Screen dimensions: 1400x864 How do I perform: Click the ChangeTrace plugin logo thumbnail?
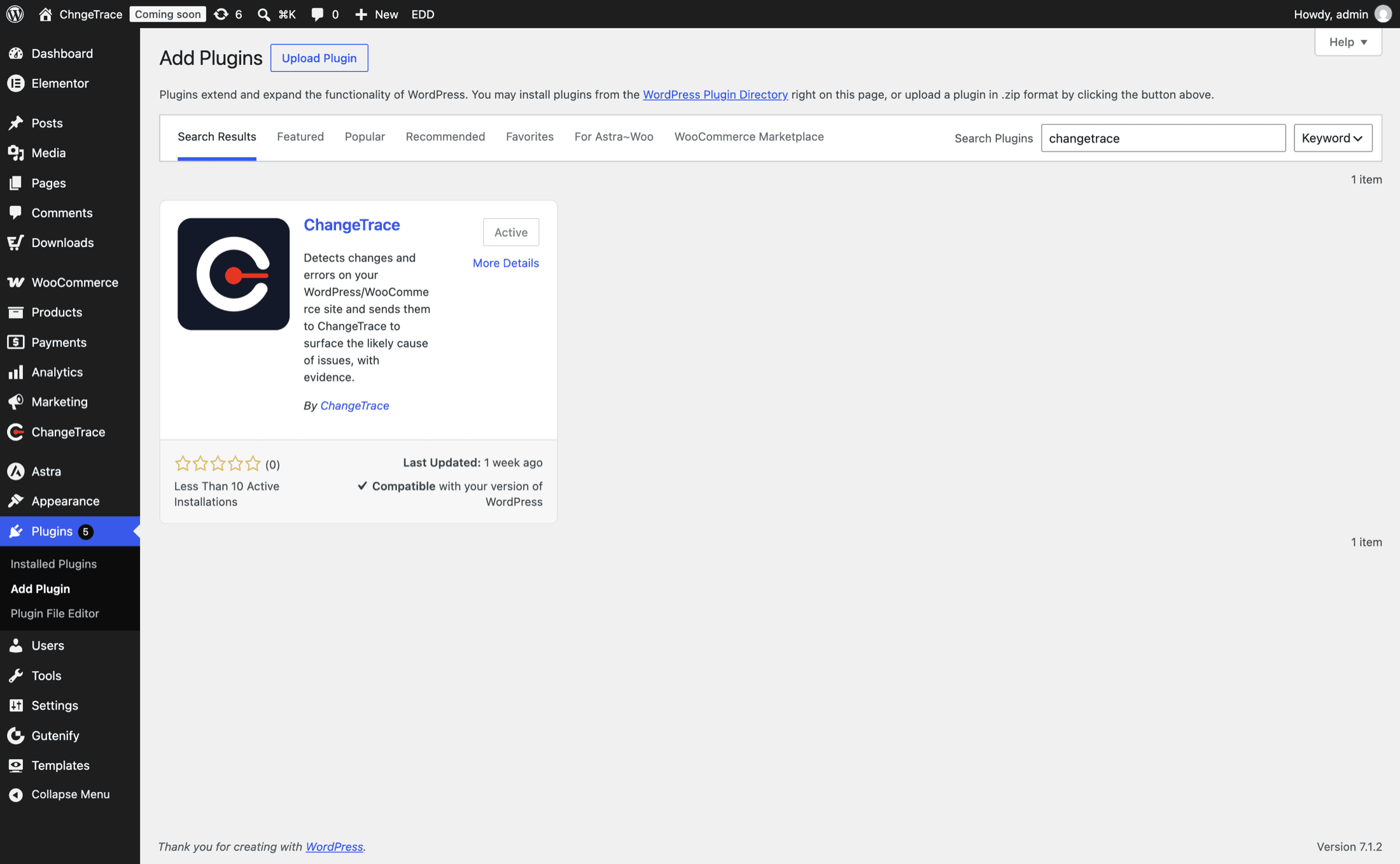pyautogui.click(x=234, y=274)
